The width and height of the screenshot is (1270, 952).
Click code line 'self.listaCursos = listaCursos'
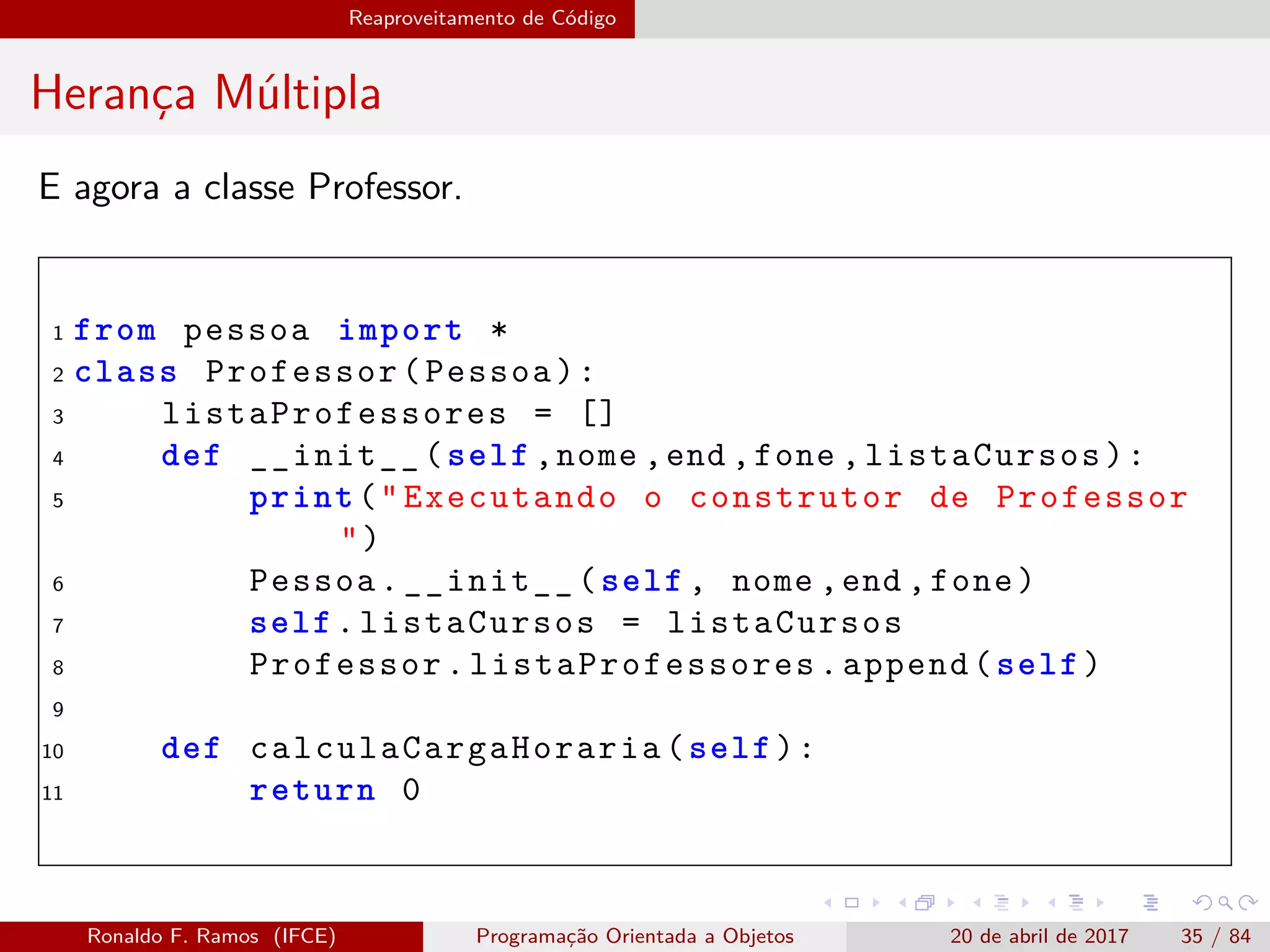pos(575,623)
